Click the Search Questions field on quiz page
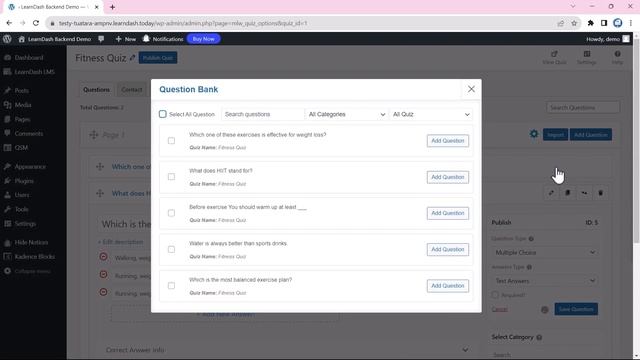This screenshot has width=640, height=360. tap(582, 108)
